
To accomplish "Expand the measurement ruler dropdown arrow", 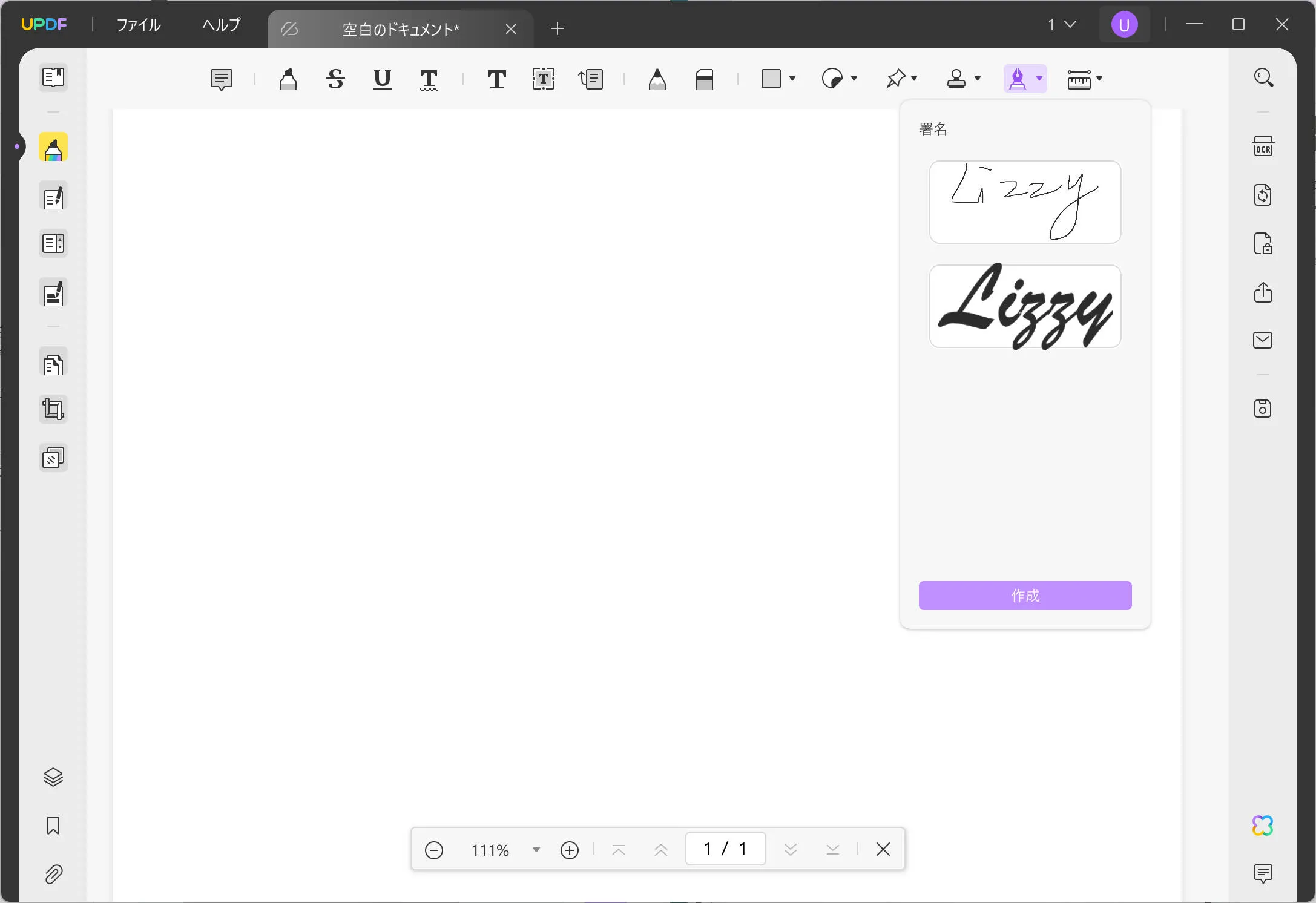I will tap(1099, 79).
